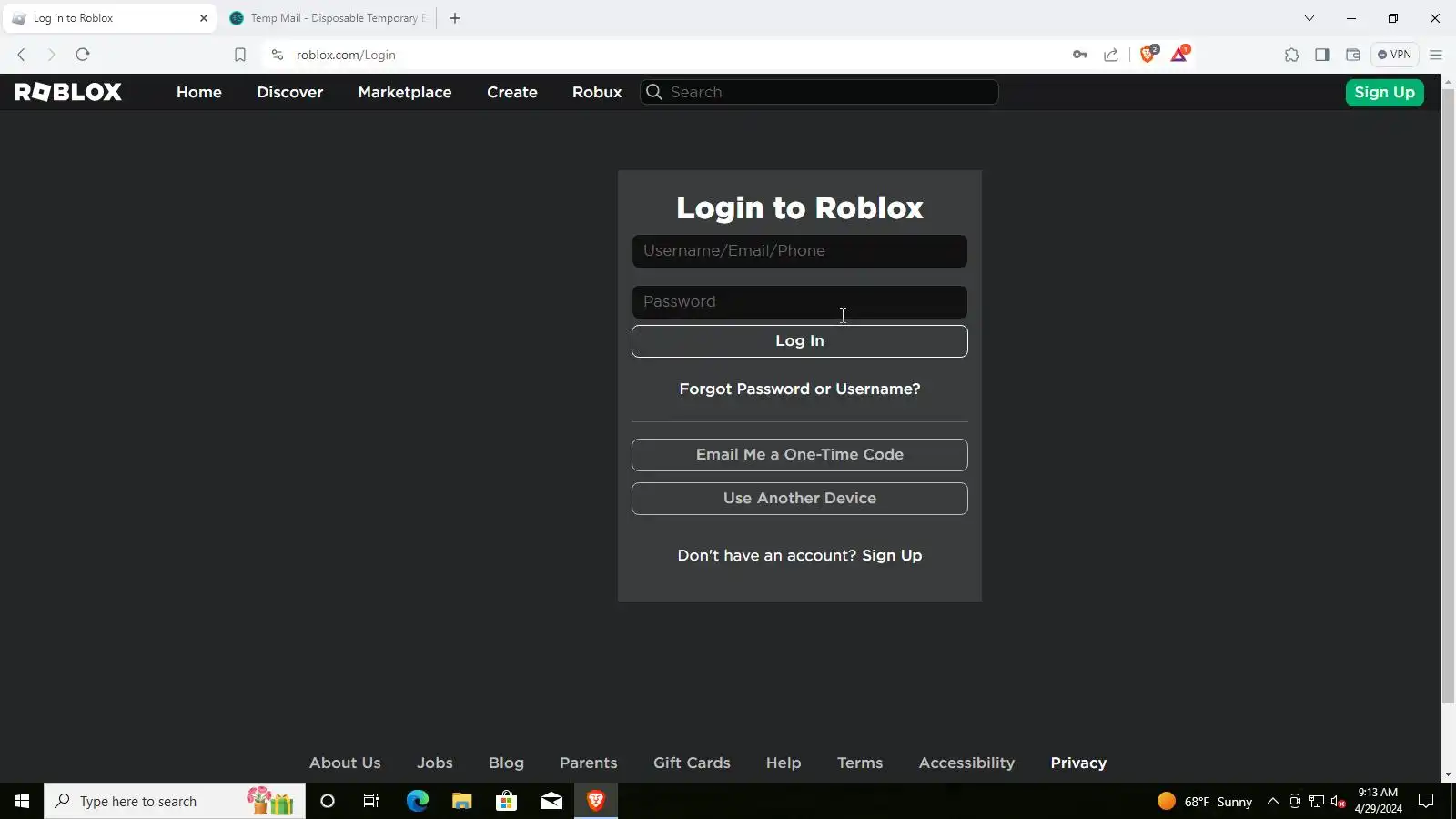Click the green Sign Up button
The image size is (1456, 819).
pos(1385,92)
